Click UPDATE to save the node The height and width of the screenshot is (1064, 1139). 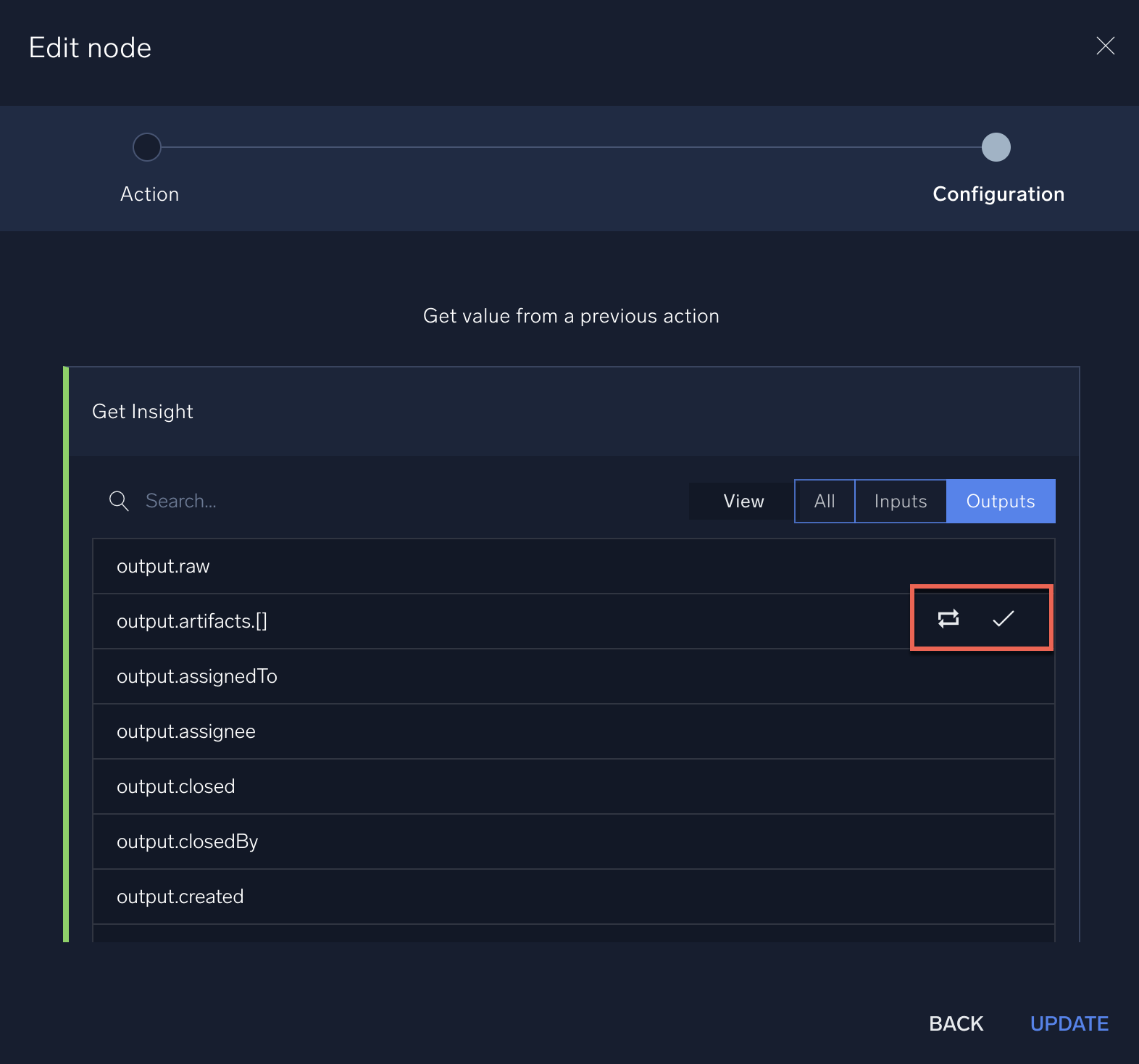(1069, 1023)
